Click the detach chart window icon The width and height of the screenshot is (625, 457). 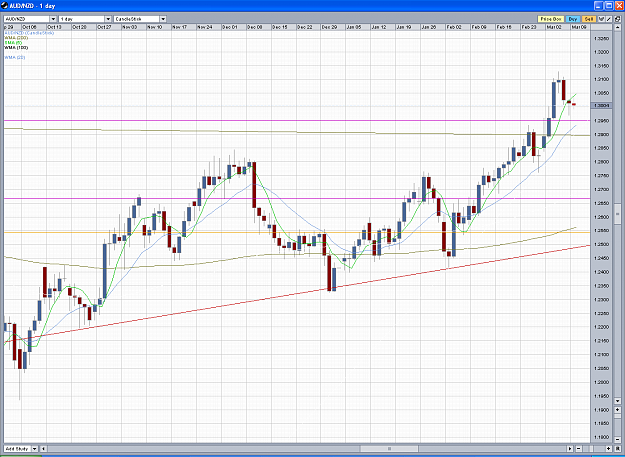[x=617, y=19]
